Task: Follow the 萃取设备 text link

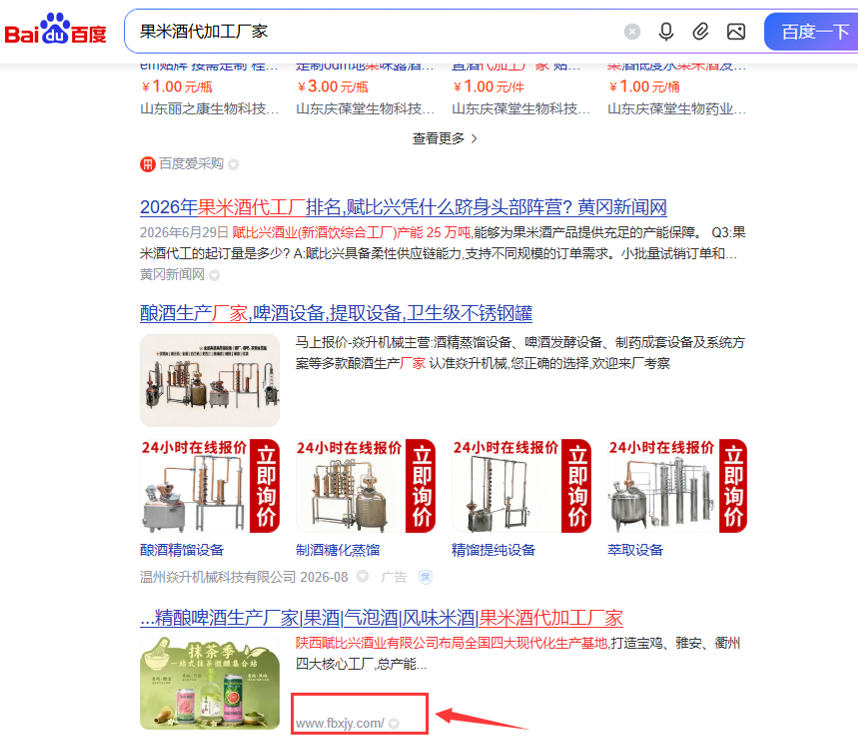Action: (635, 550)
